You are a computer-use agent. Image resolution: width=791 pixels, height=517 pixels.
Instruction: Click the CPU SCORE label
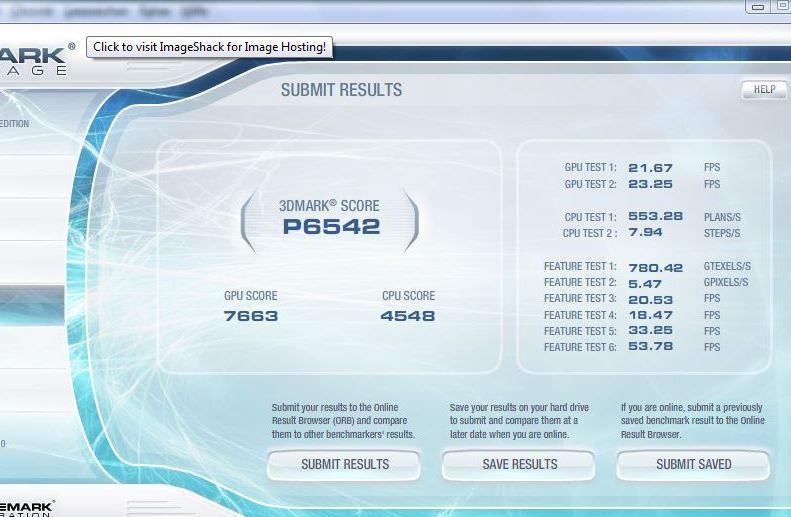point(408,296)
